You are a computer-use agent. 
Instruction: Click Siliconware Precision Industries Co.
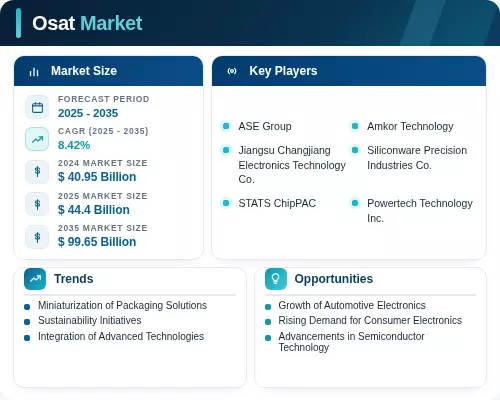pyautogui.click(x=417, y=158)
